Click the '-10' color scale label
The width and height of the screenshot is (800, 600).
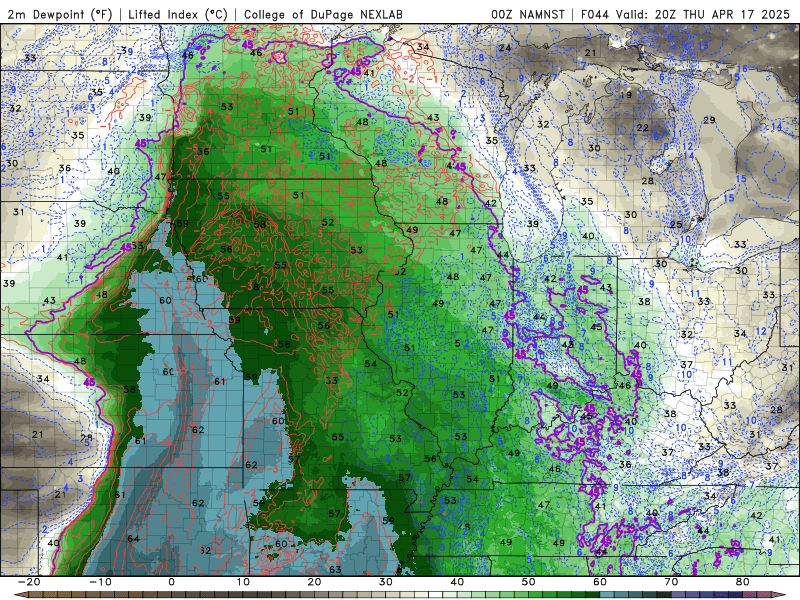[x=100, y=582]
